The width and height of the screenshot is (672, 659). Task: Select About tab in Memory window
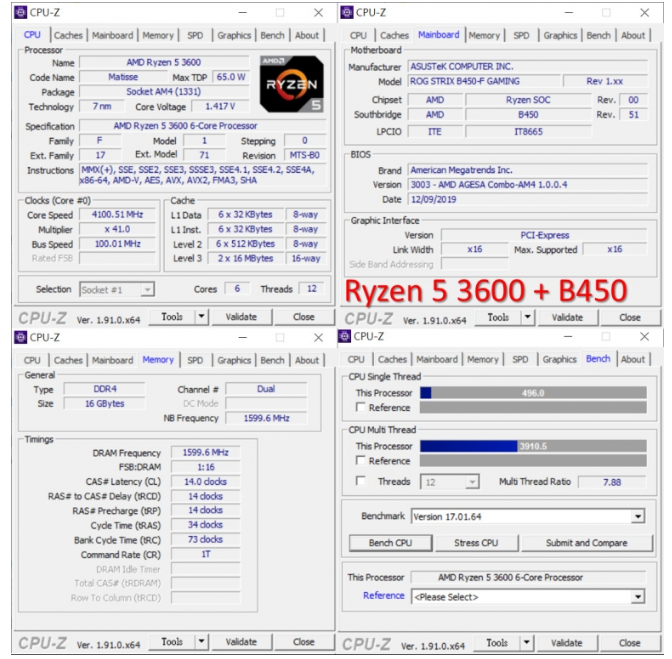click(x=307, y=360)
